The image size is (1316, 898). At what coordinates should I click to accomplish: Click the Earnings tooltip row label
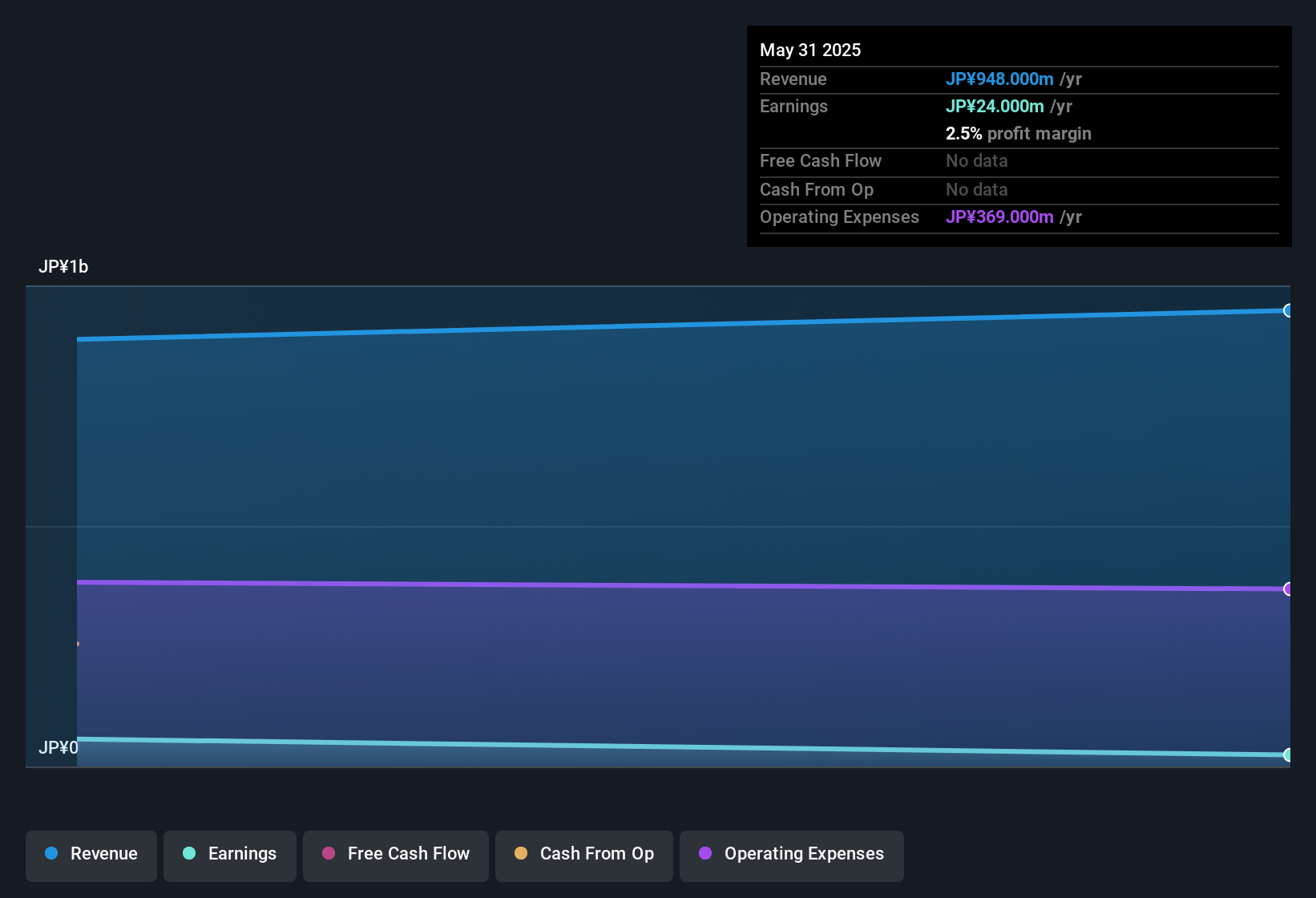tap(793, 106)
